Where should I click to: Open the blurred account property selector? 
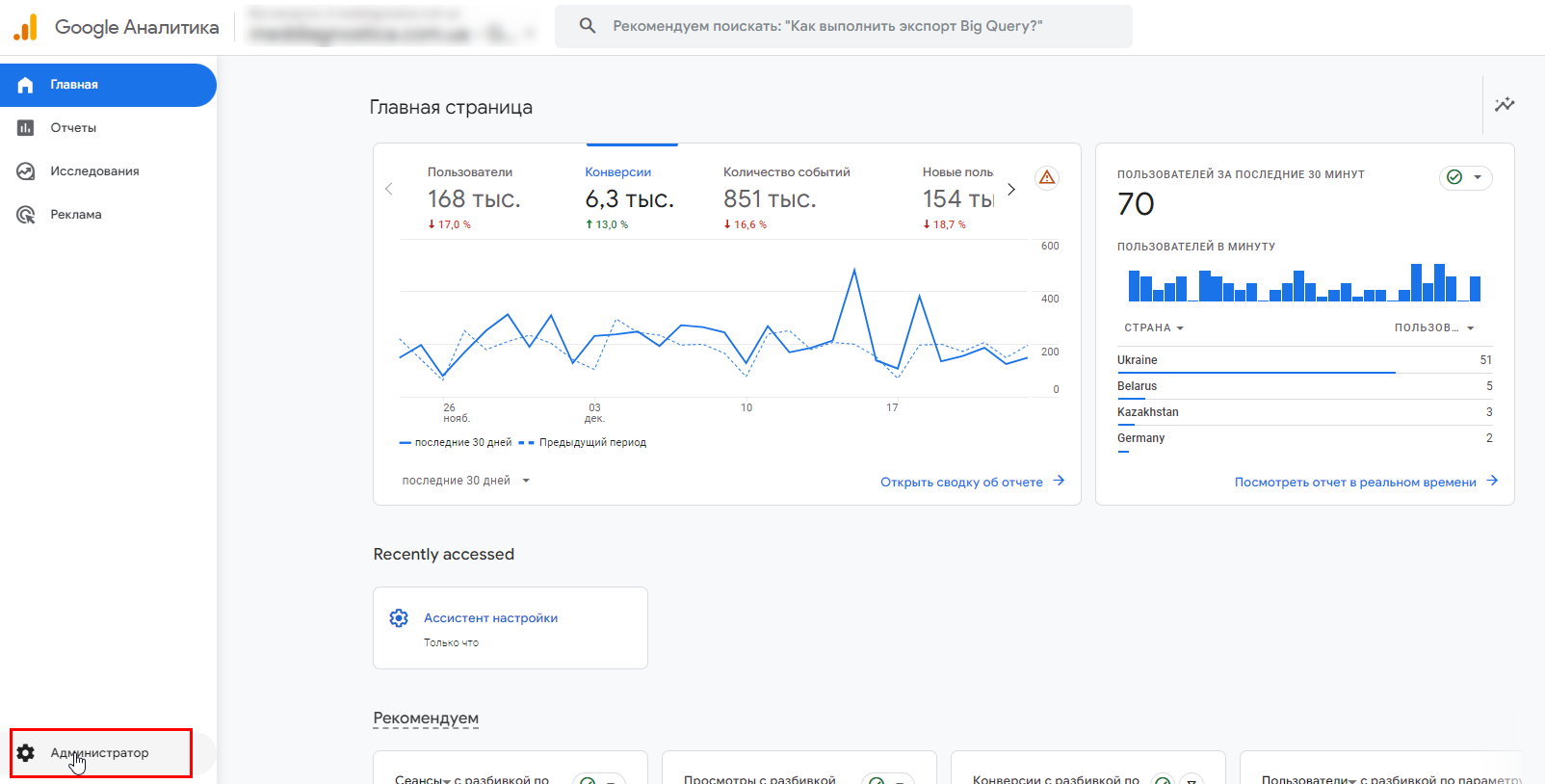(x=391, y=26)
